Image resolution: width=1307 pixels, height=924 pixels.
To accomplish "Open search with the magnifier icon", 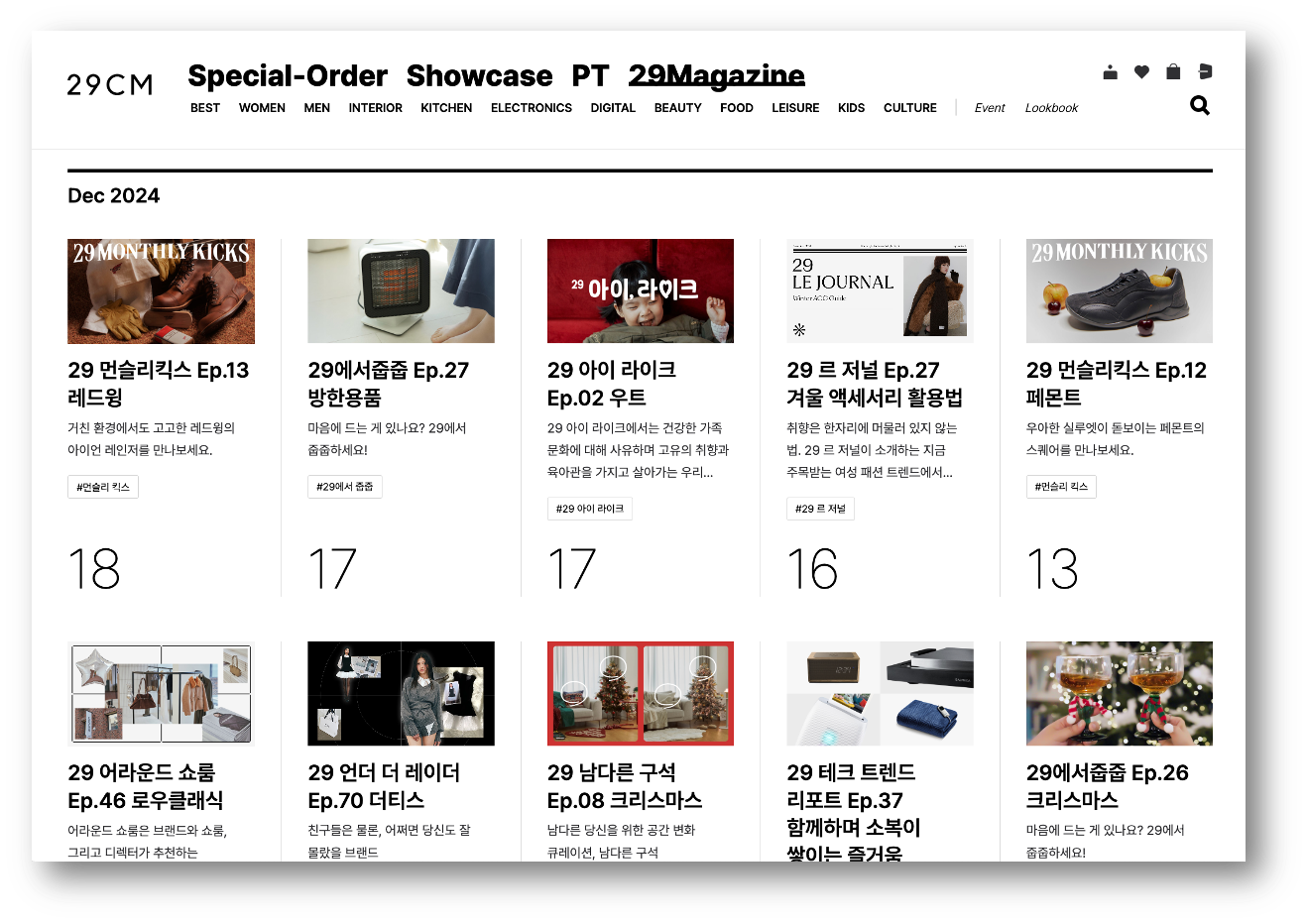I will tap(1200, 105).
